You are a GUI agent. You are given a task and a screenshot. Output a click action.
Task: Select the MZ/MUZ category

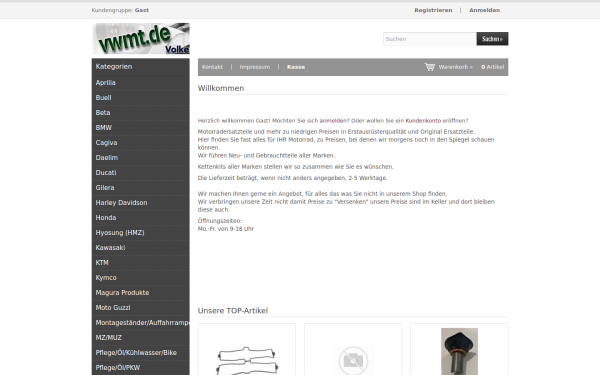click(140, 338)
